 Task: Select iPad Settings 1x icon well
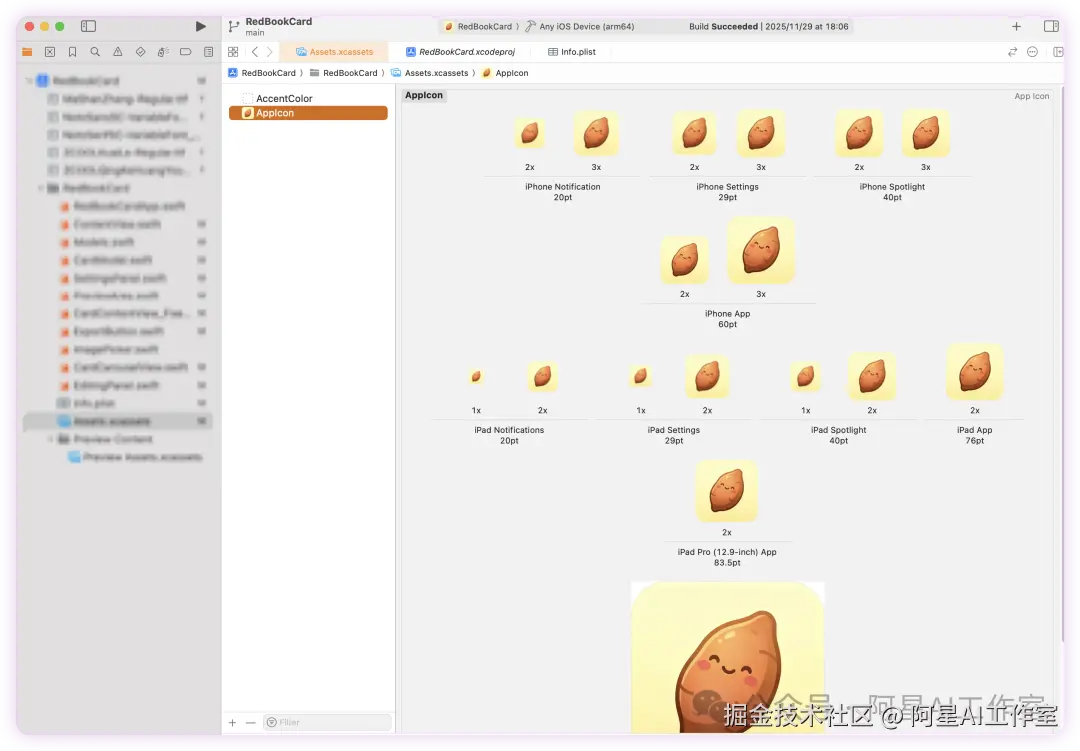[x=641, y=376]
